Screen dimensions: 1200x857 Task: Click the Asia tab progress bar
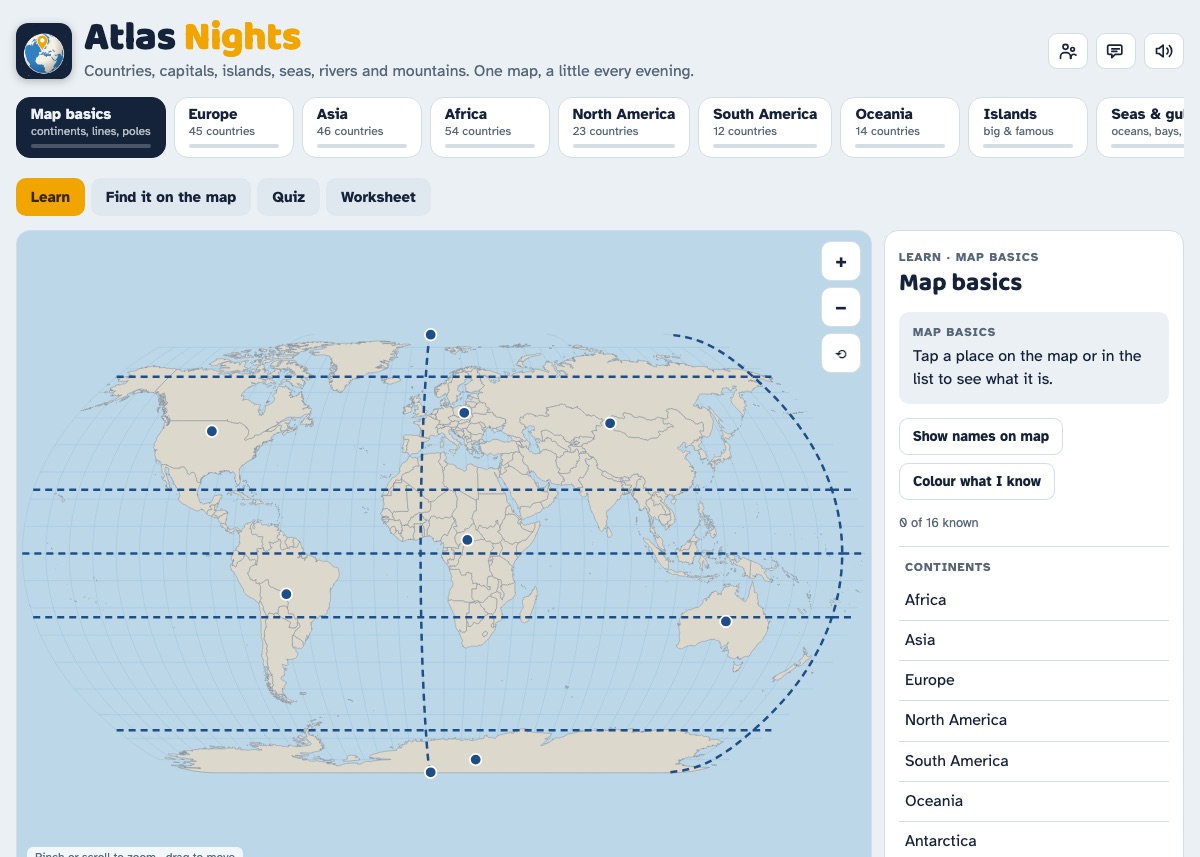tap(362, 146)
